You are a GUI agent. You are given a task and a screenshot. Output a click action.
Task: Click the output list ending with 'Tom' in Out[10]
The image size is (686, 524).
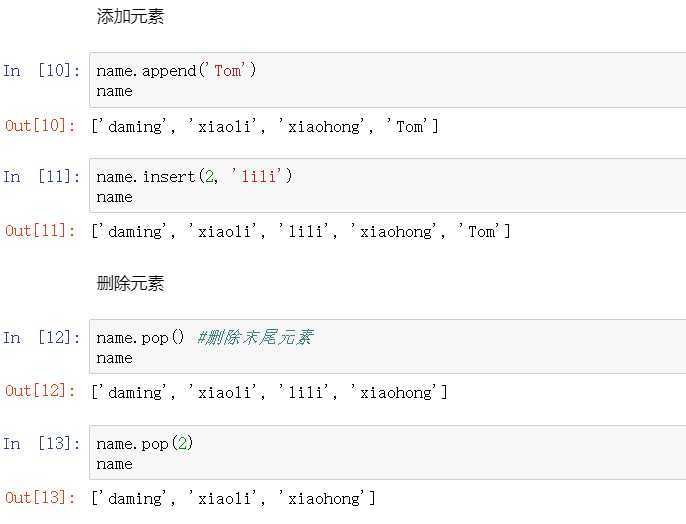[264, 126]
